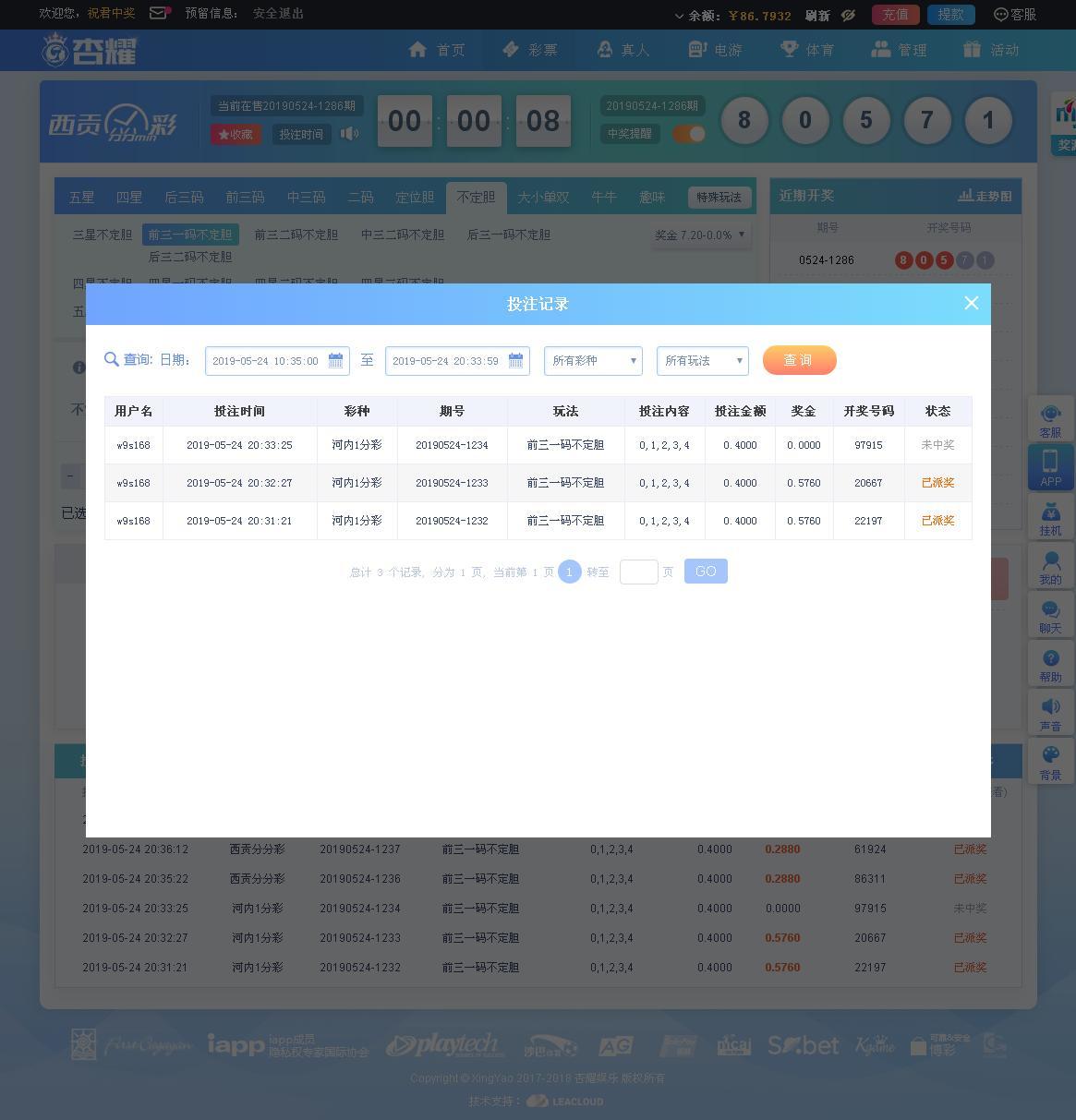Mute the sound speaker icon near countdown

[x=349, y=133]
